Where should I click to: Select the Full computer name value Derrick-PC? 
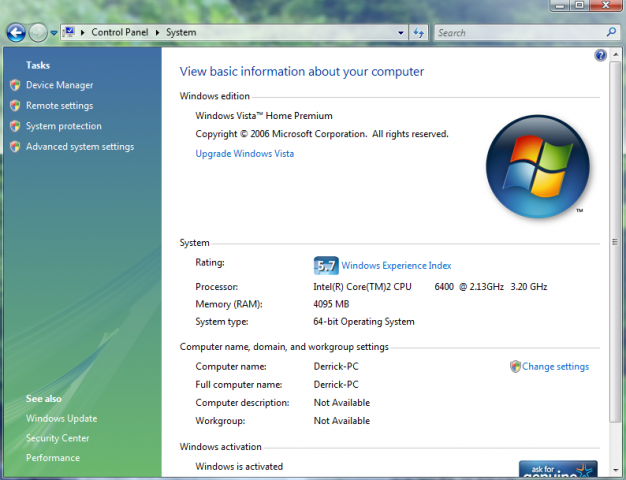[336, 385]
